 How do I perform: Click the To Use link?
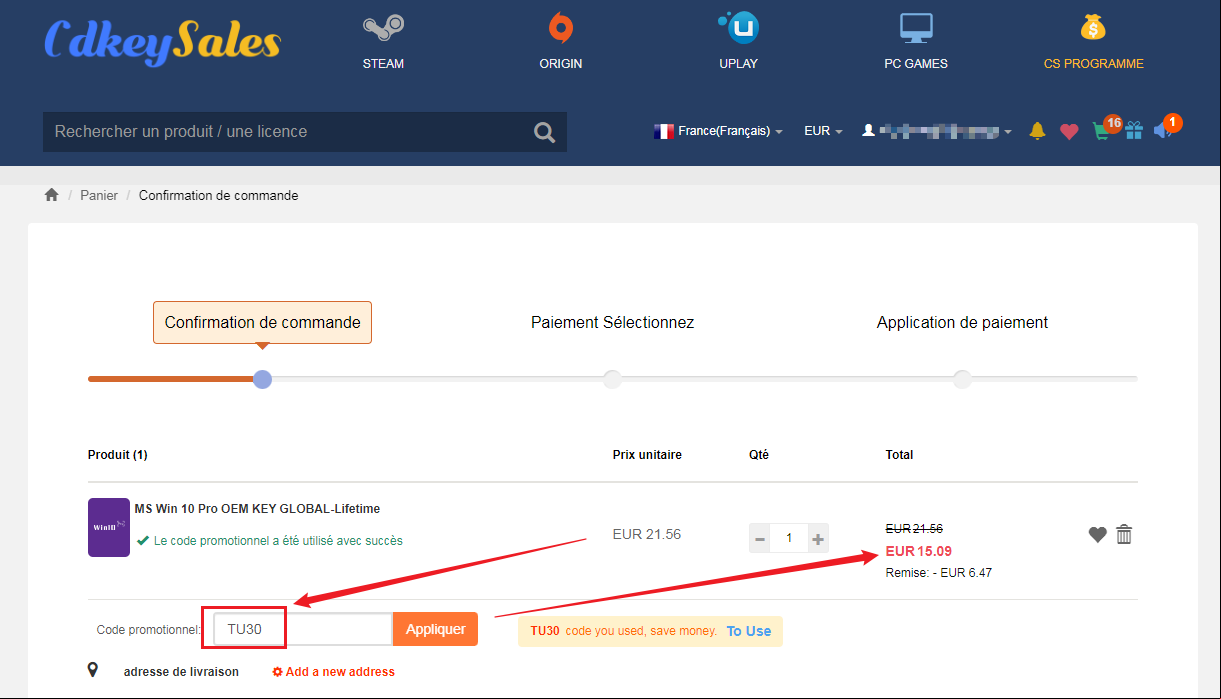(x=749, y=631)
